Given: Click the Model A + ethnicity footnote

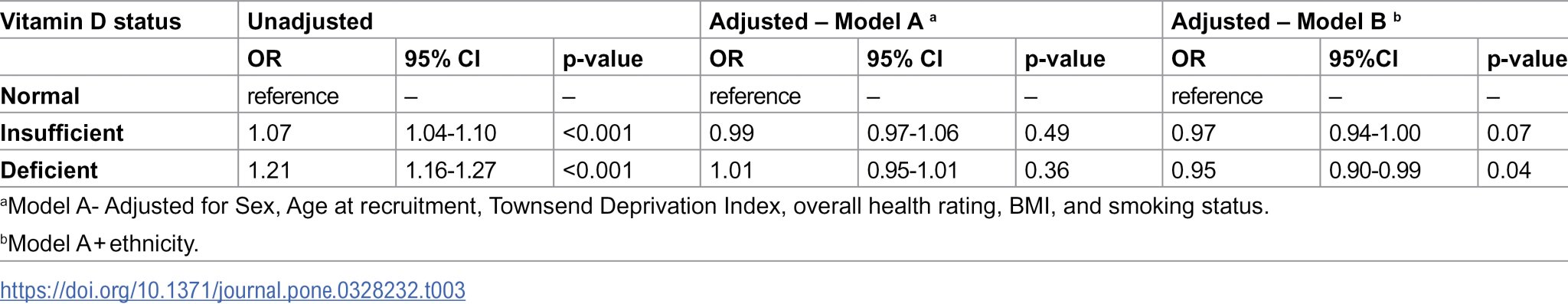Looking at the screenshot, I should [100, 244].
